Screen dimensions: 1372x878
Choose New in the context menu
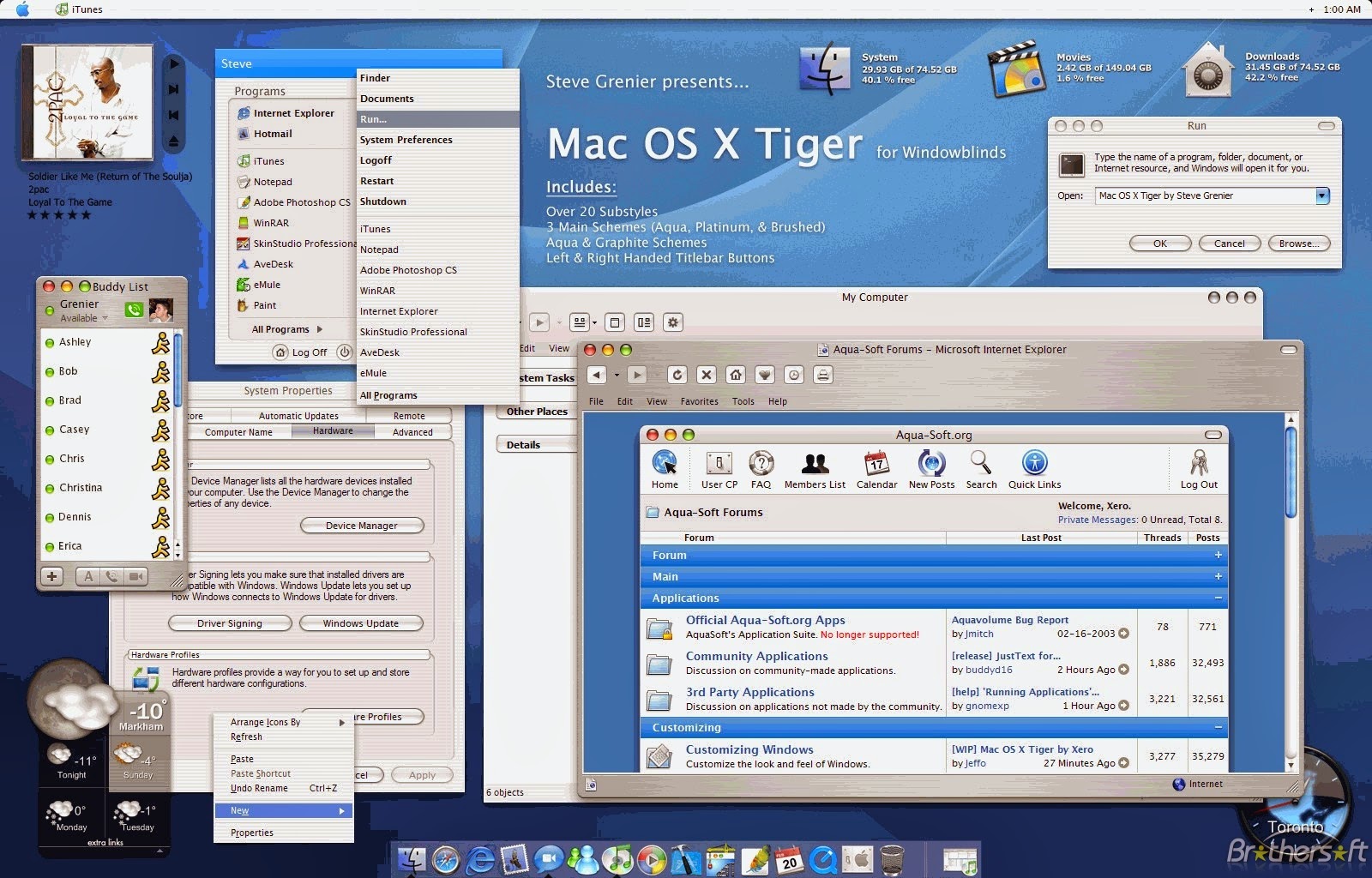283,810
